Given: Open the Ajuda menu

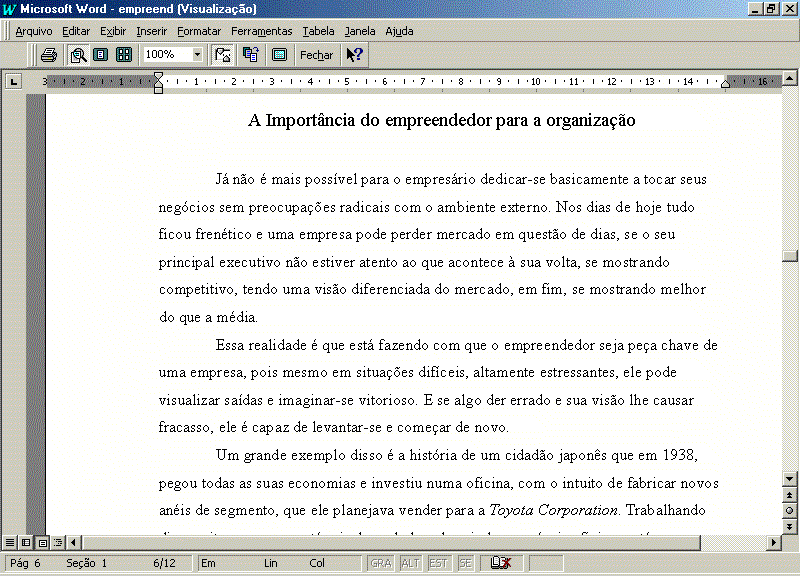Looking at the screenshot, I should click(399, 31).
